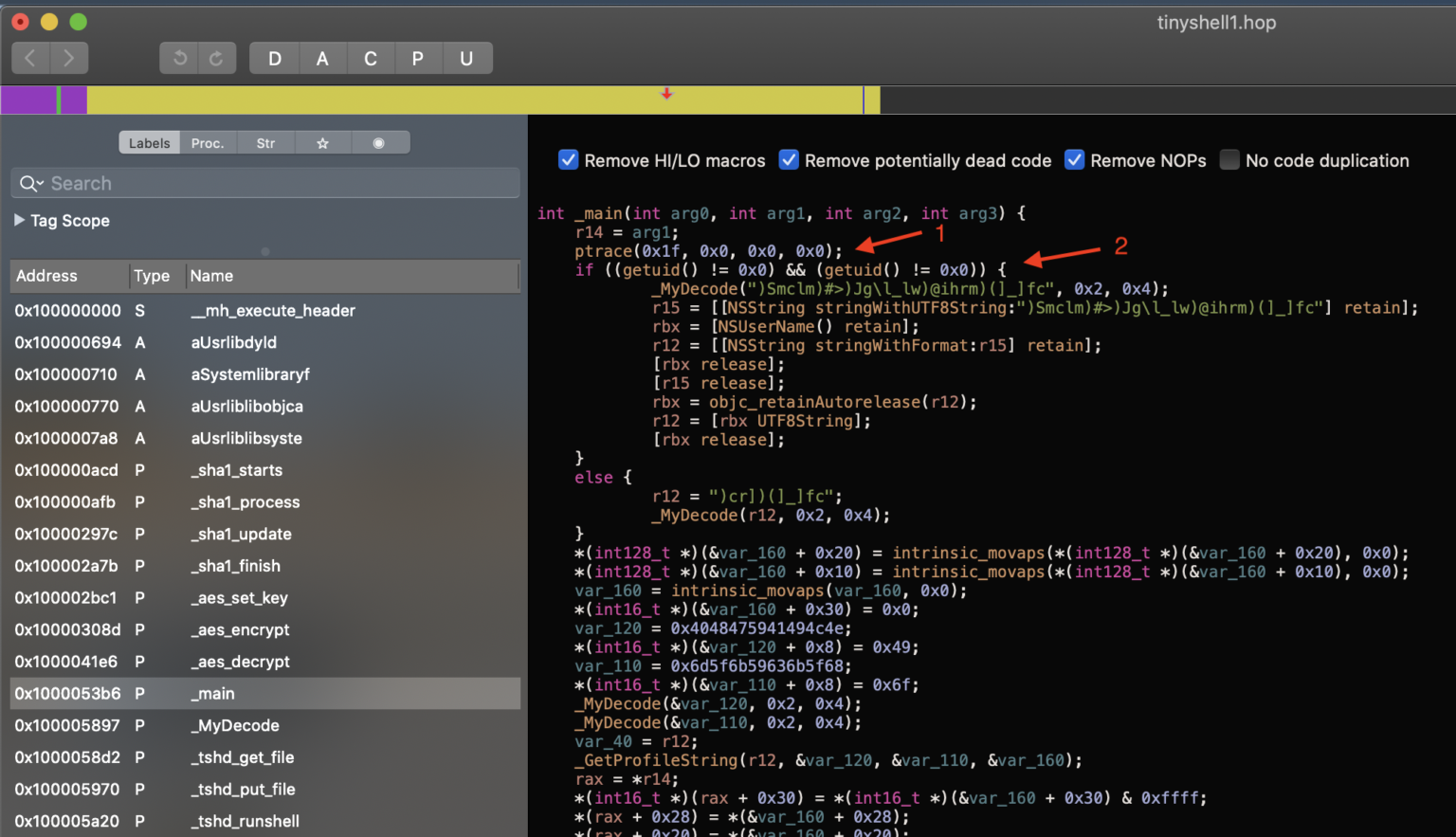
Task: Select the _tshd_put_file procedure
Action: click(x=265, y=790)
